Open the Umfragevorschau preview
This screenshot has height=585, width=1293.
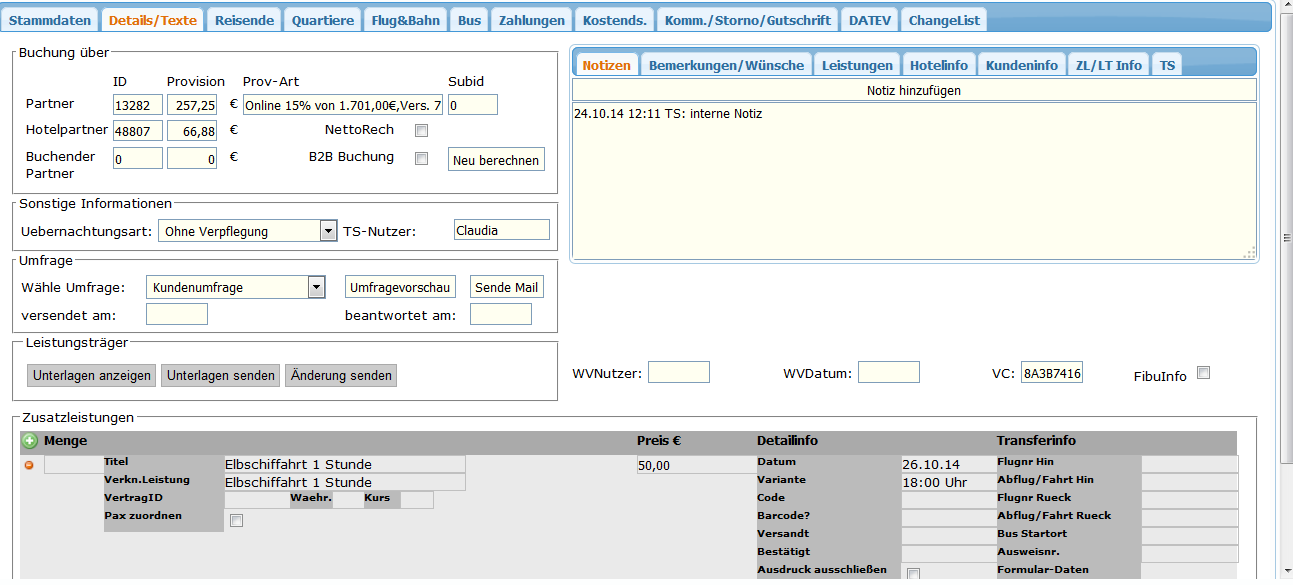(400, 287)
